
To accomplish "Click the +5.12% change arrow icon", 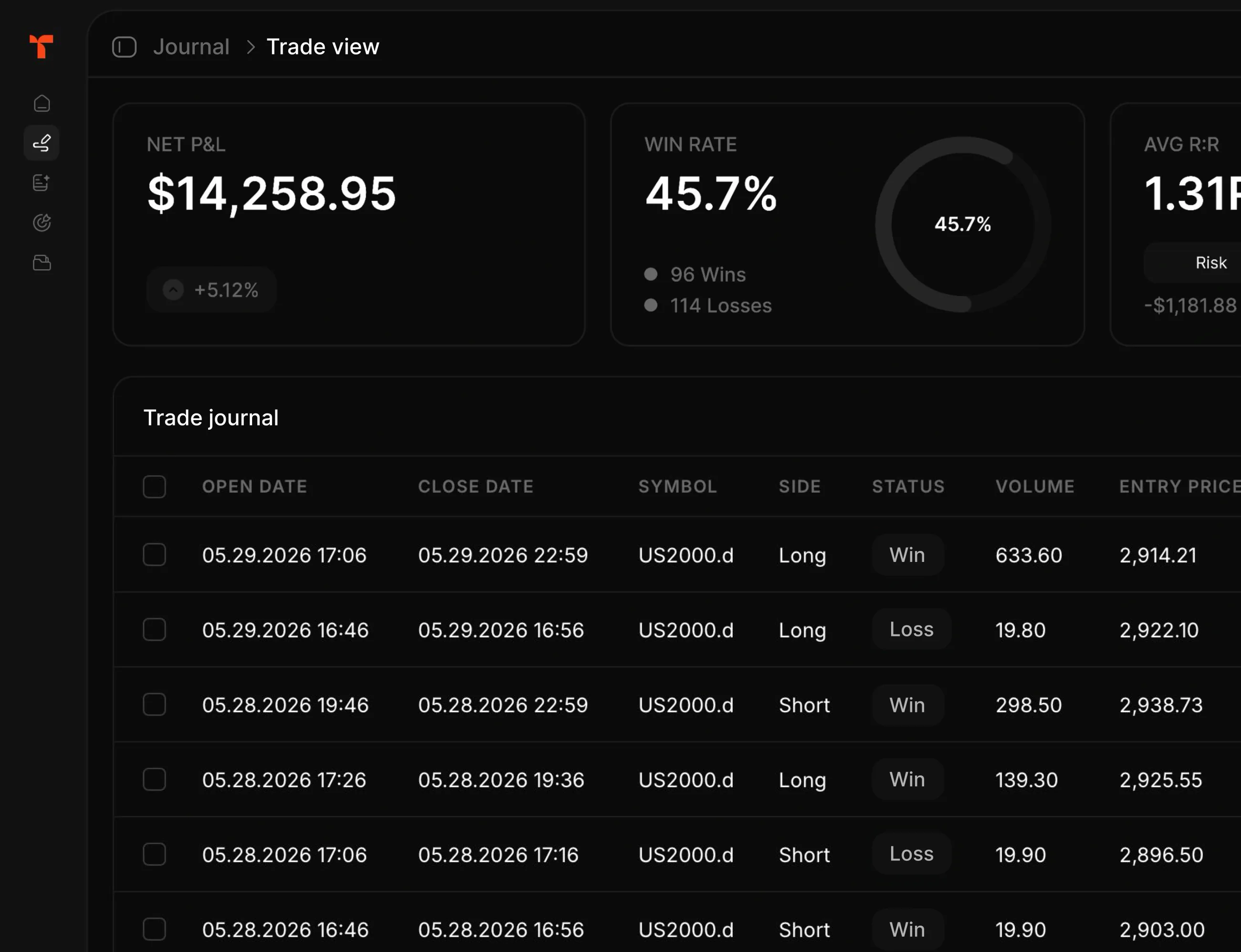I will click(173, 290).
